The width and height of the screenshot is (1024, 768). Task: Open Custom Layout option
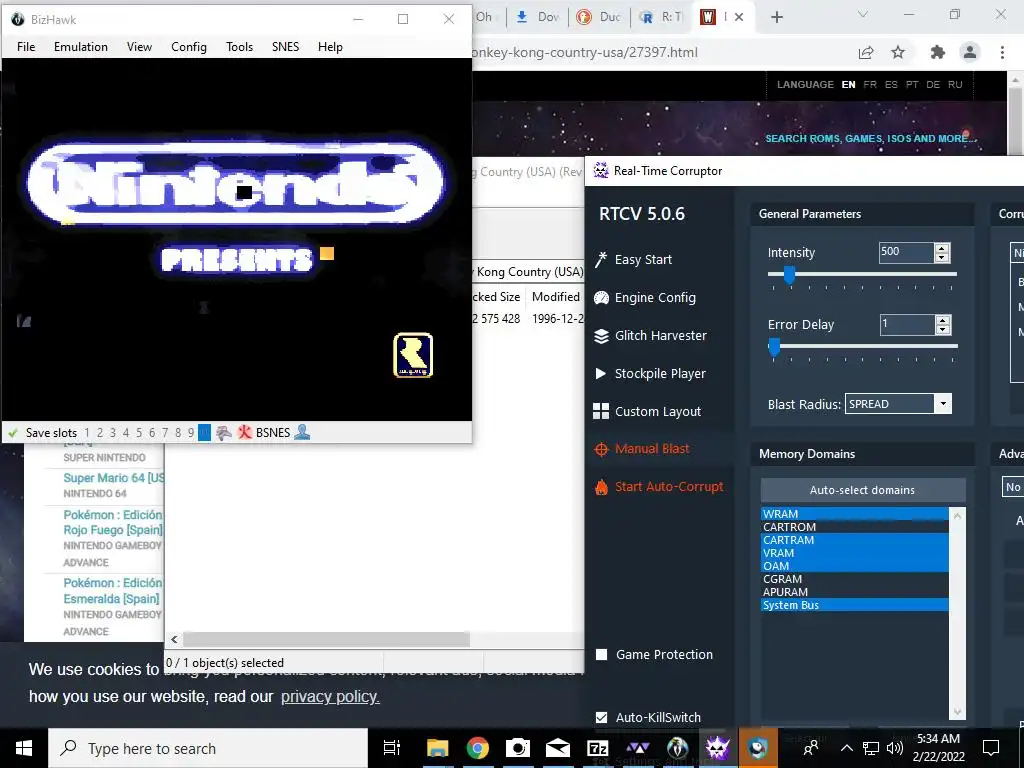647,411
